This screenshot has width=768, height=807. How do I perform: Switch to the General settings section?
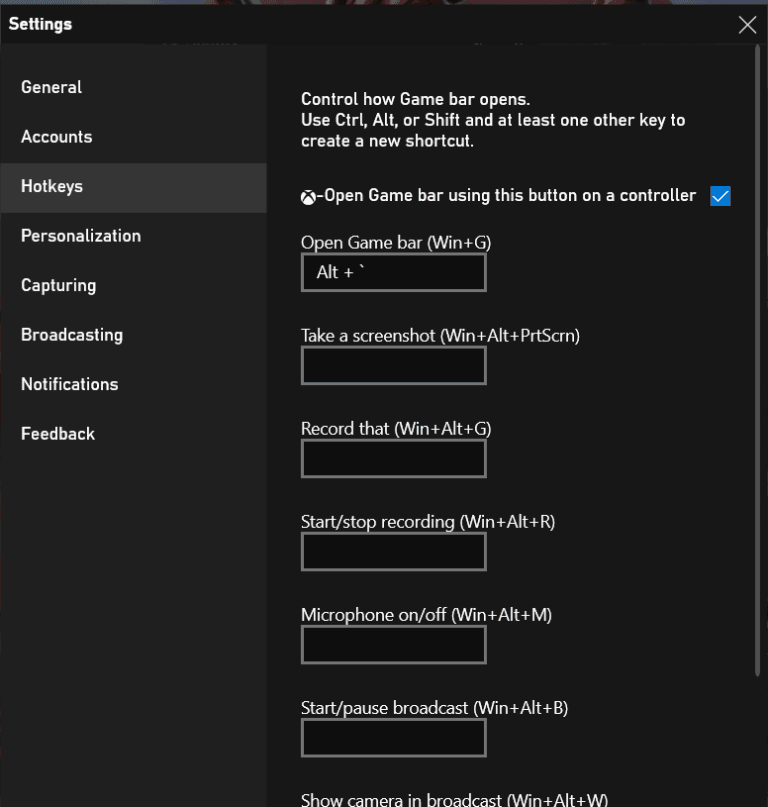(51, 87)
